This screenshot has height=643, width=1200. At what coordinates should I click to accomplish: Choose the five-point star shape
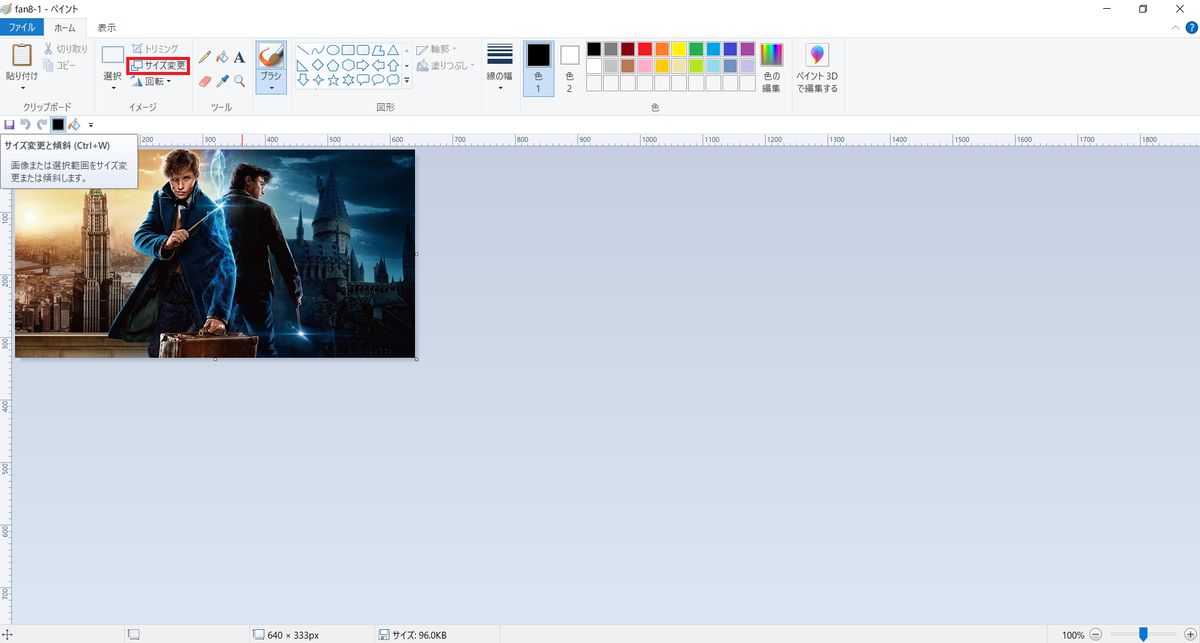coord(332,80)
